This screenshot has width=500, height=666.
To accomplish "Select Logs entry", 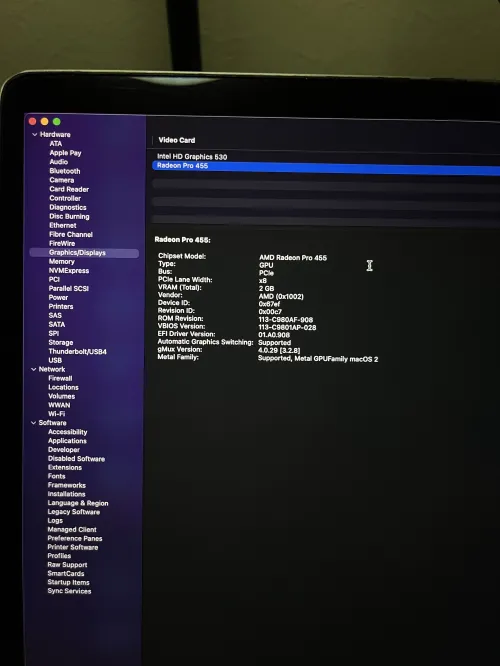I will point(55,521).
